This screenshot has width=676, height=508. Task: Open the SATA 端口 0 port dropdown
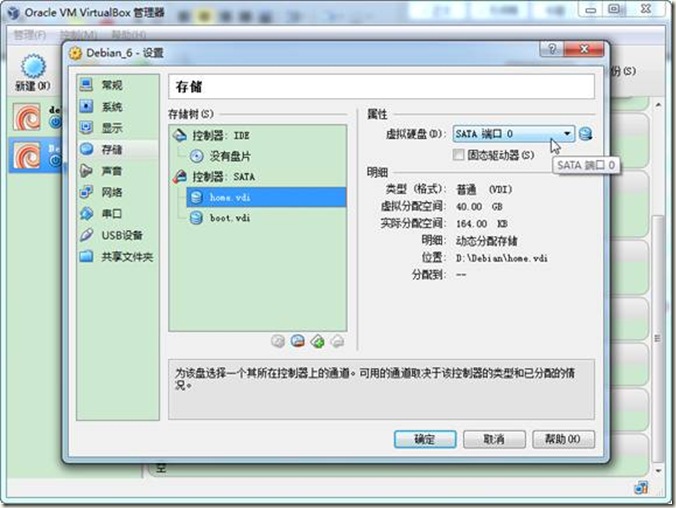click(x=513, y=134)
